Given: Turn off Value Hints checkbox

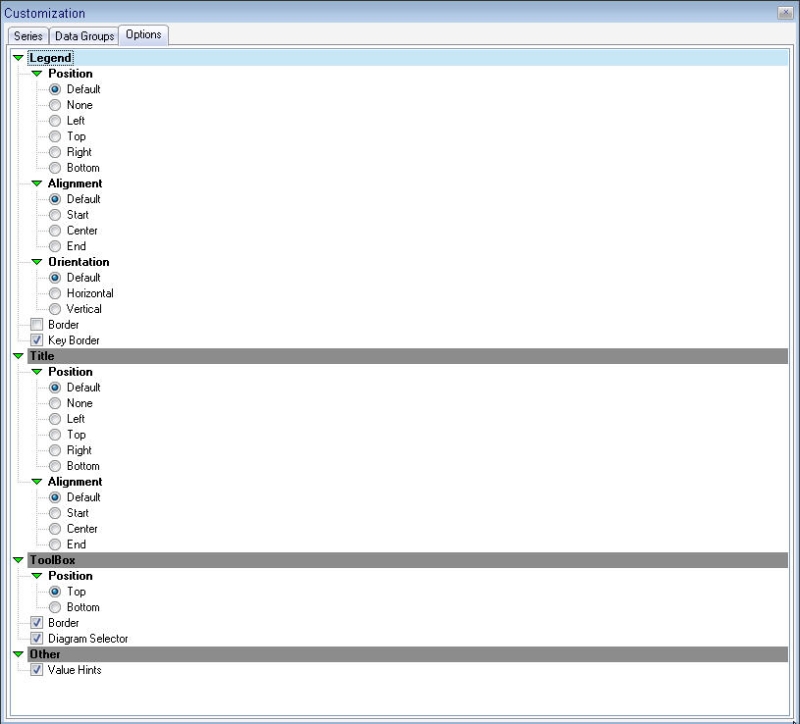Looking at the screenshot, I should pyautogui.click(x=37, y=670).
